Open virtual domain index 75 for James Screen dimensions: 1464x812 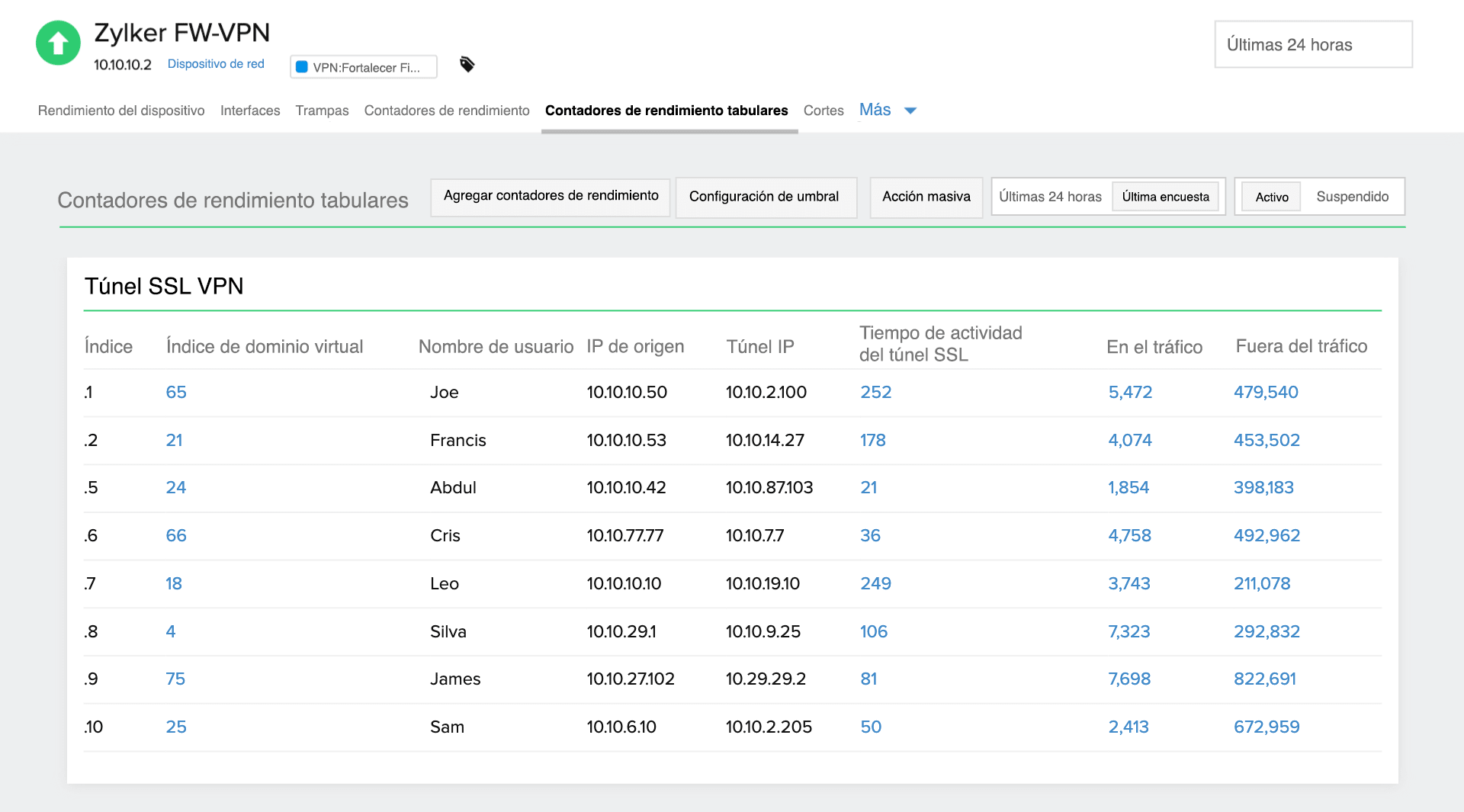175,679
